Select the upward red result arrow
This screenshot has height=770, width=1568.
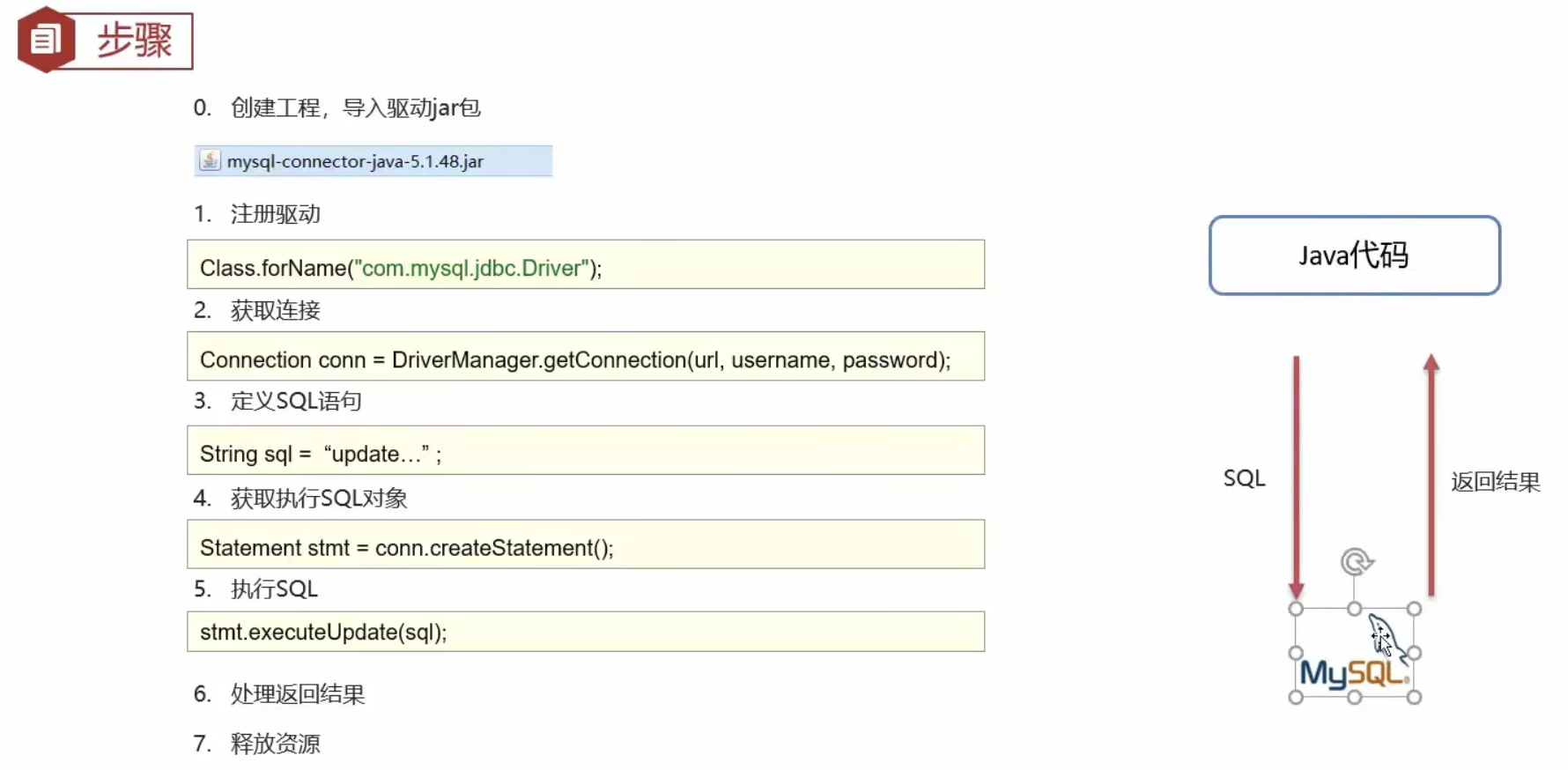[x=1431, y=476]
